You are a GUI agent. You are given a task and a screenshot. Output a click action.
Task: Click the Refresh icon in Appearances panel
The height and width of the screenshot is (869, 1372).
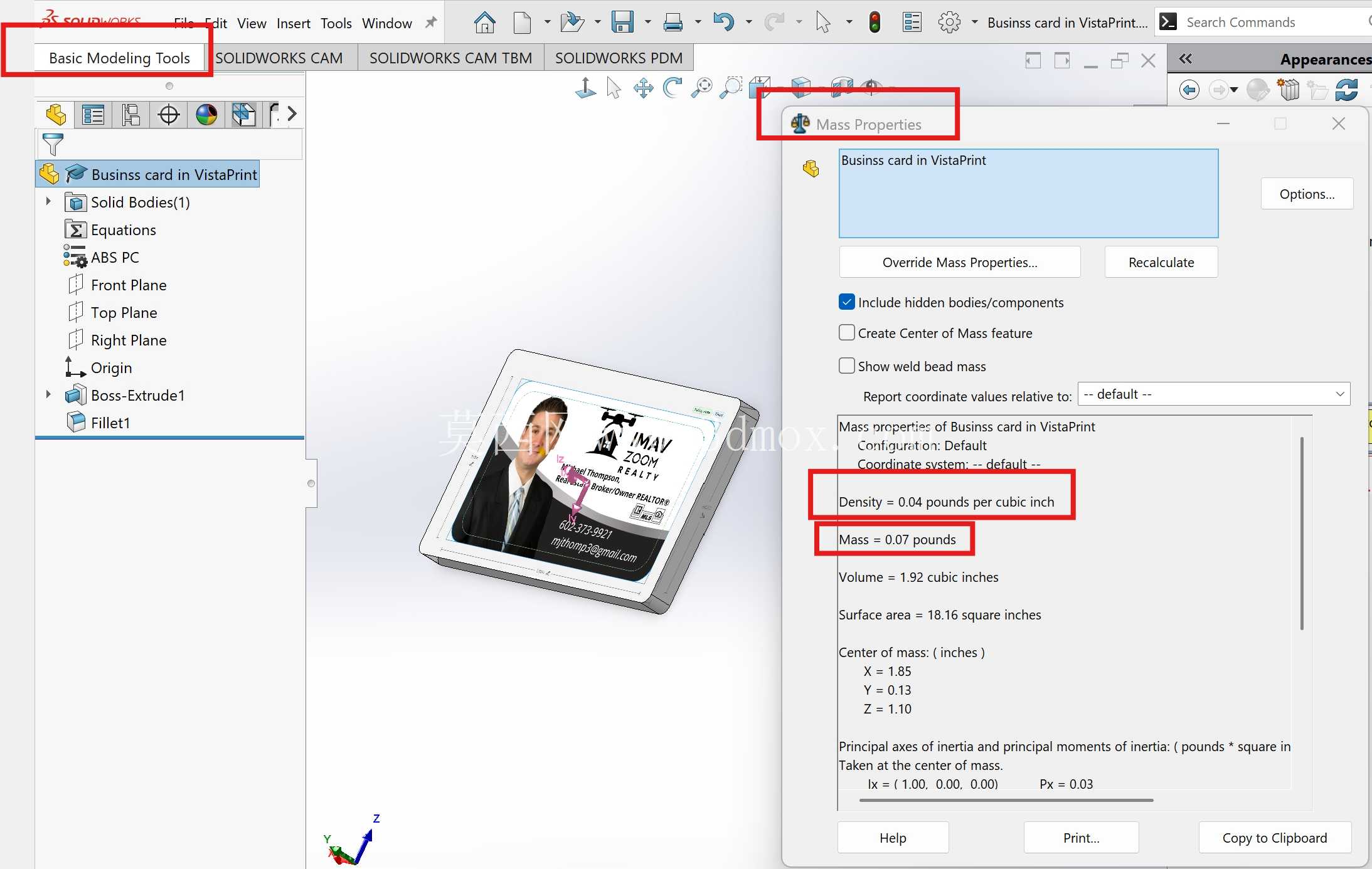pyautogui.click(x=1346, y=90)
